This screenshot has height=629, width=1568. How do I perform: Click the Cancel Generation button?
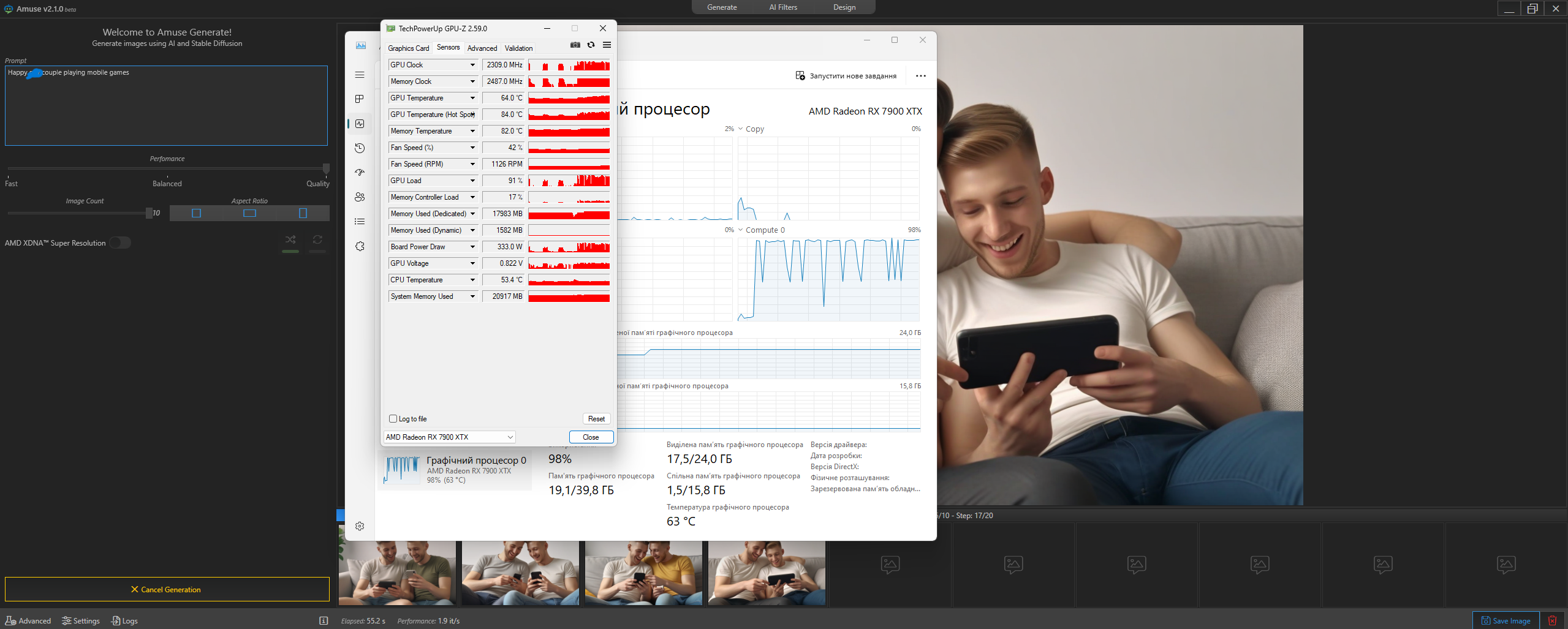coord(166,589)
